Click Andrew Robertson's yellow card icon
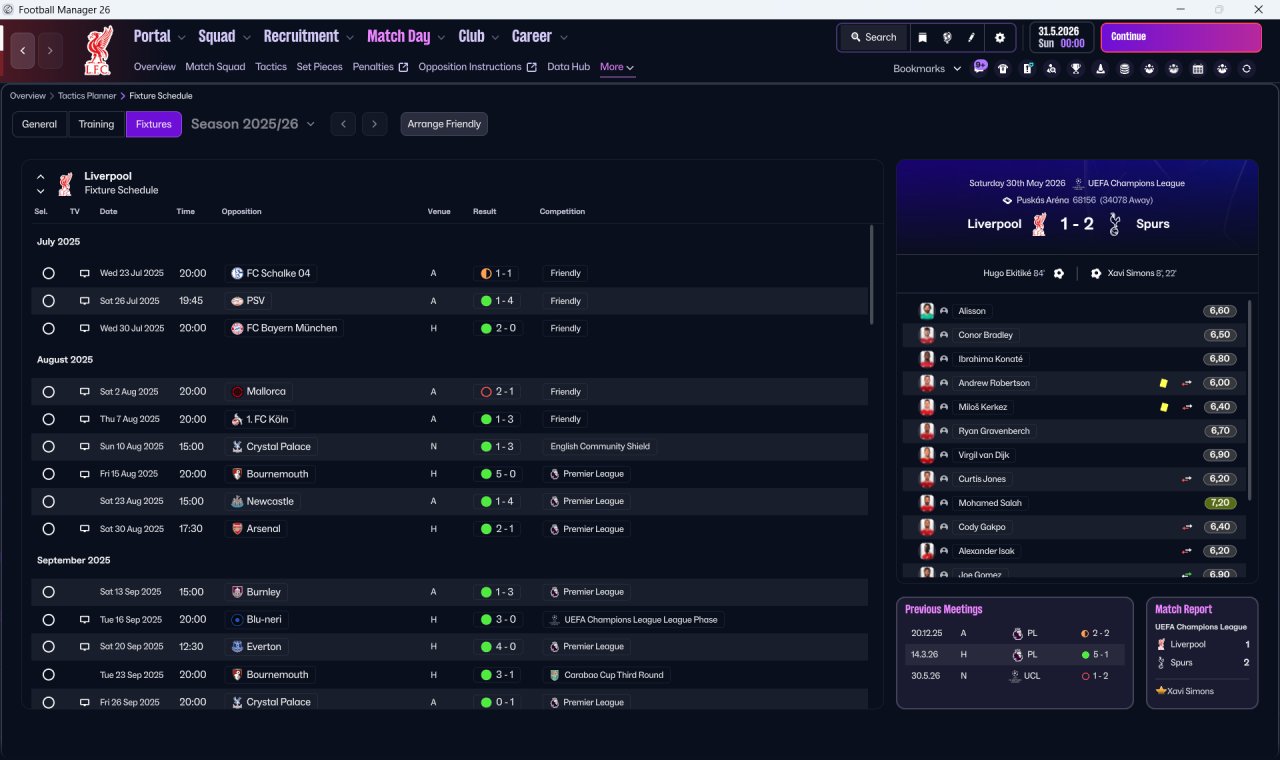Image resolution: width=1280 pixels, height=760 pixels. [x=1164, y=383]
